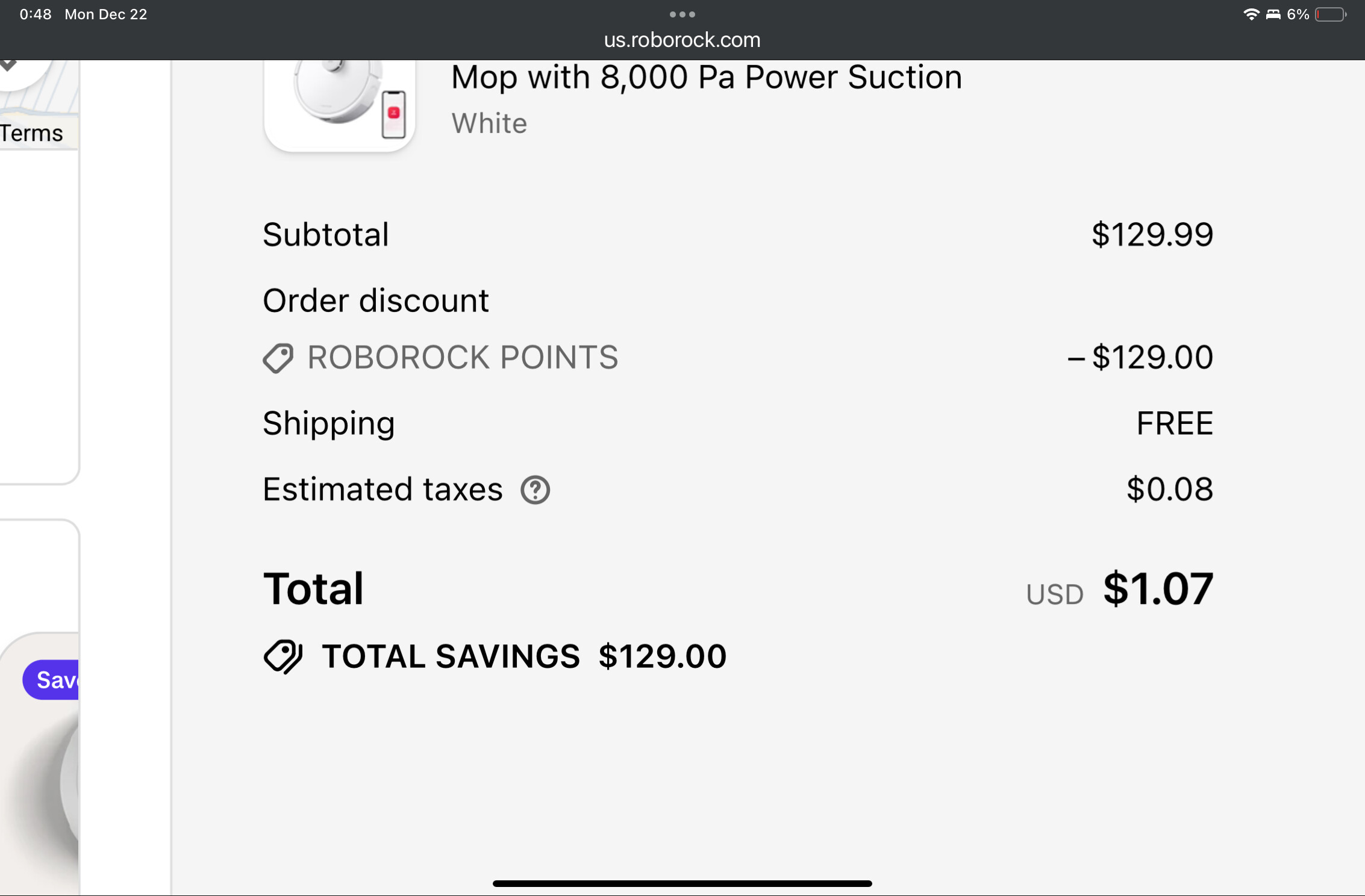Click the Subtotal amount $129.99
The image size is (1365, 896).
point(1152,234)
